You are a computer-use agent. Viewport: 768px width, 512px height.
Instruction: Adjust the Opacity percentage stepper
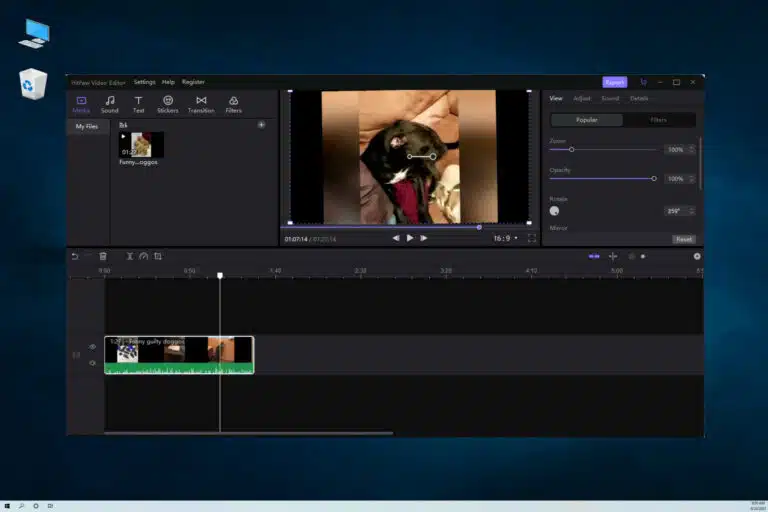(x=692, y=179)
